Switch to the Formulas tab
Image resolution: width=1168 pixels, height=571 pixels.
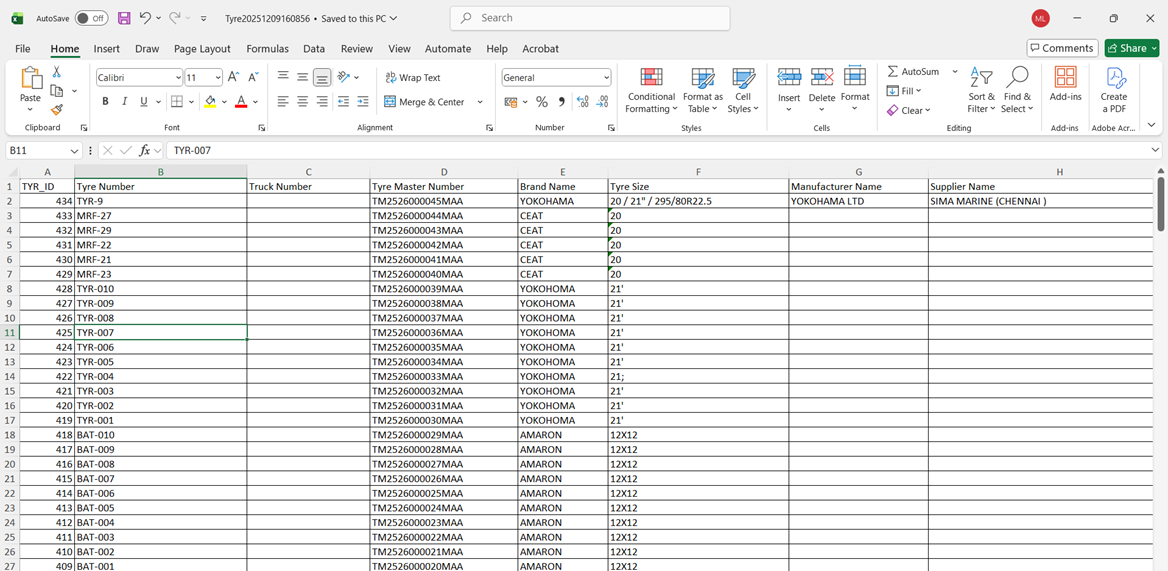point(267,48)
